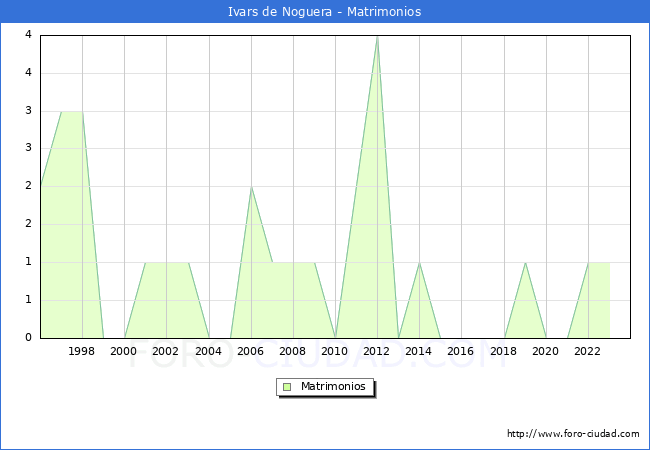
Task: Select the 2022 x-axis label
Action: pos(587,351)
